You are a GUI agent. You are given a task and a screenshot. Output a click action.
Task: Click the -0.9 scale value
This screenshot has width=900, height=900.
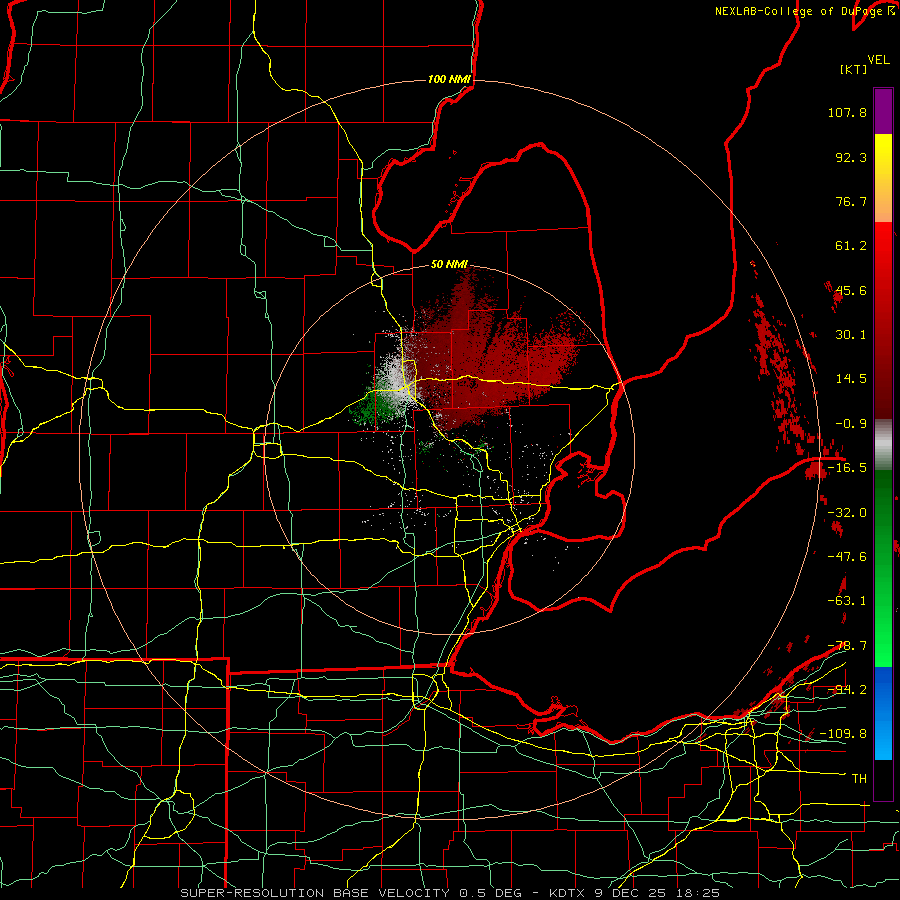(x=851, y=424)
